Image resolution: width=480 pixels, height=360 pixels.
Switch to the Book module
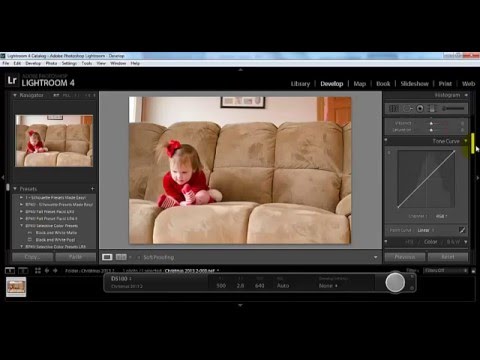(383, 84)
